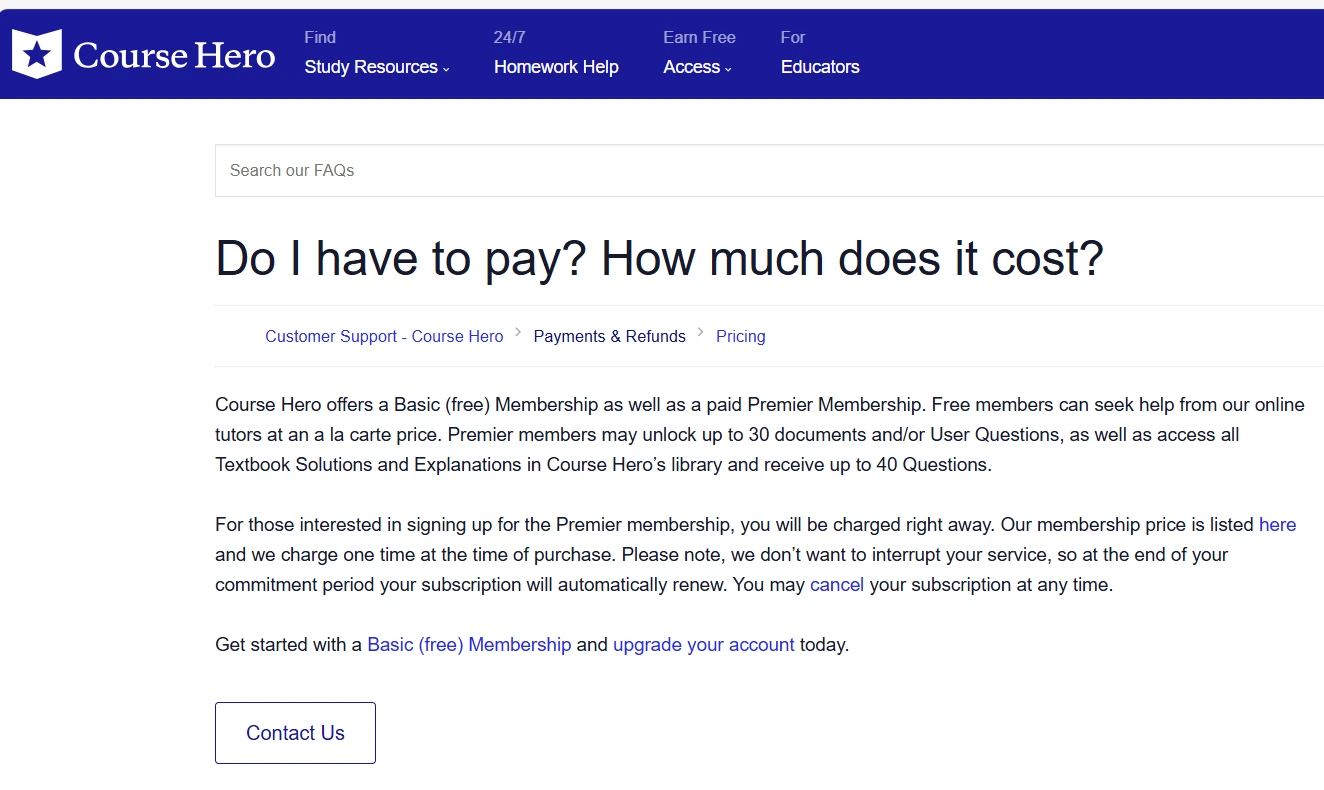
Task: Open Customer Support - Course Hero breadcrumb
Action: tap(384, 336)
